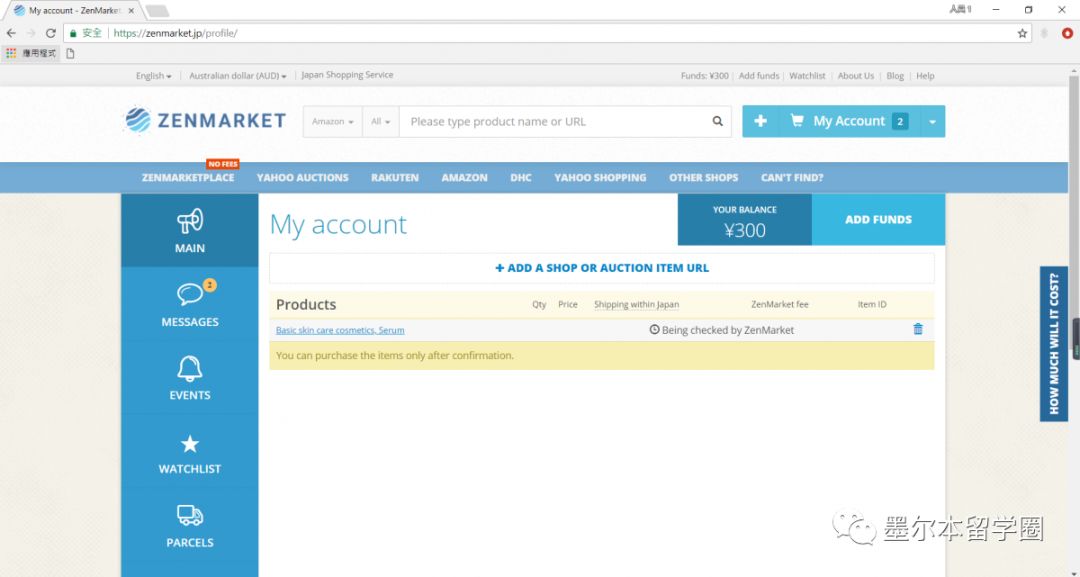The width and height of the screenshot is (1080, 577).
Task: Click the ADD FUNDS button
Action: tap(878, 220)
